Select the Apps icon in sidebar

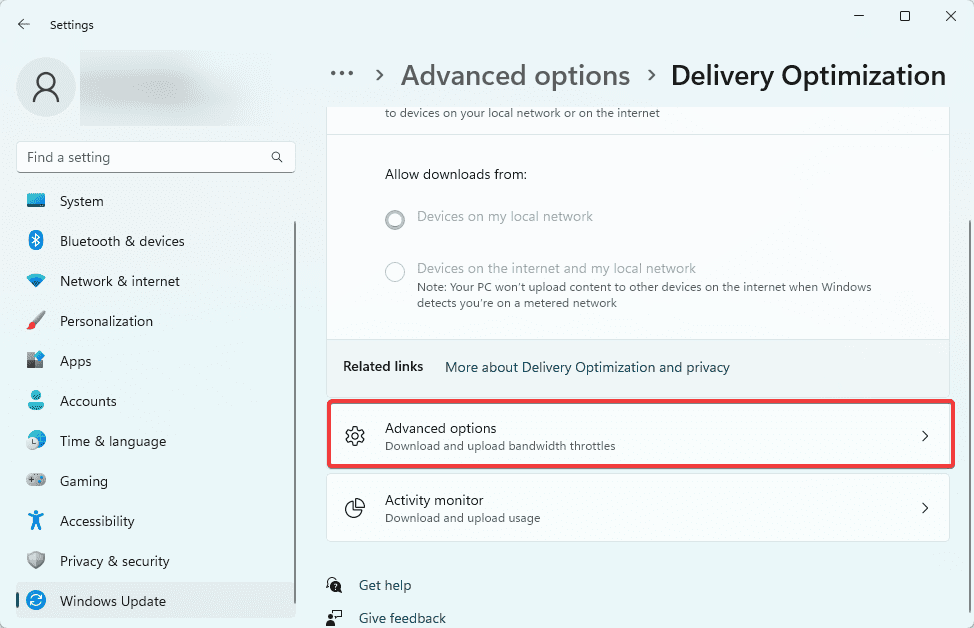click(36, 360)
